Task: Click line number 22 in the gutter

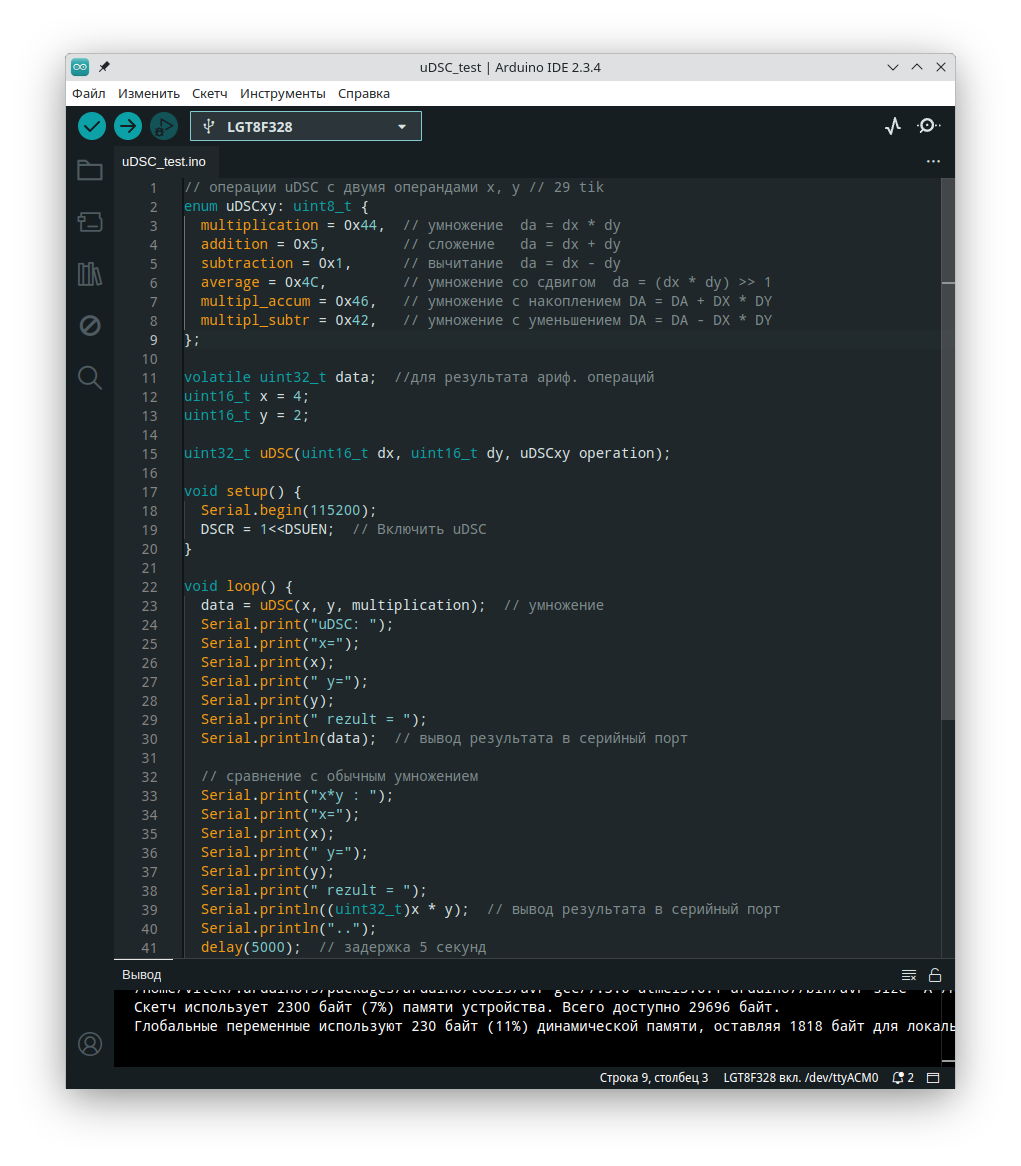Action: pos(149,587)
